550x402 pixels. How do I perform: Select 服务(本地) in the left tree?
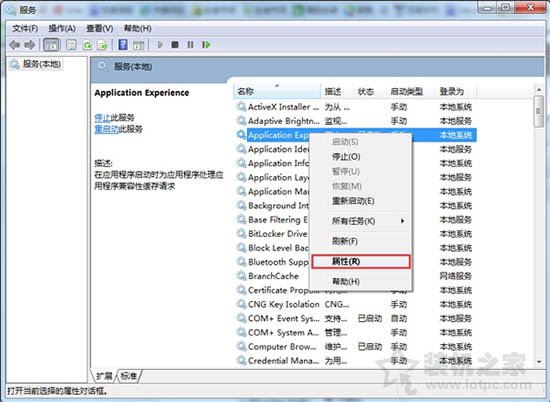click(42, 64)
